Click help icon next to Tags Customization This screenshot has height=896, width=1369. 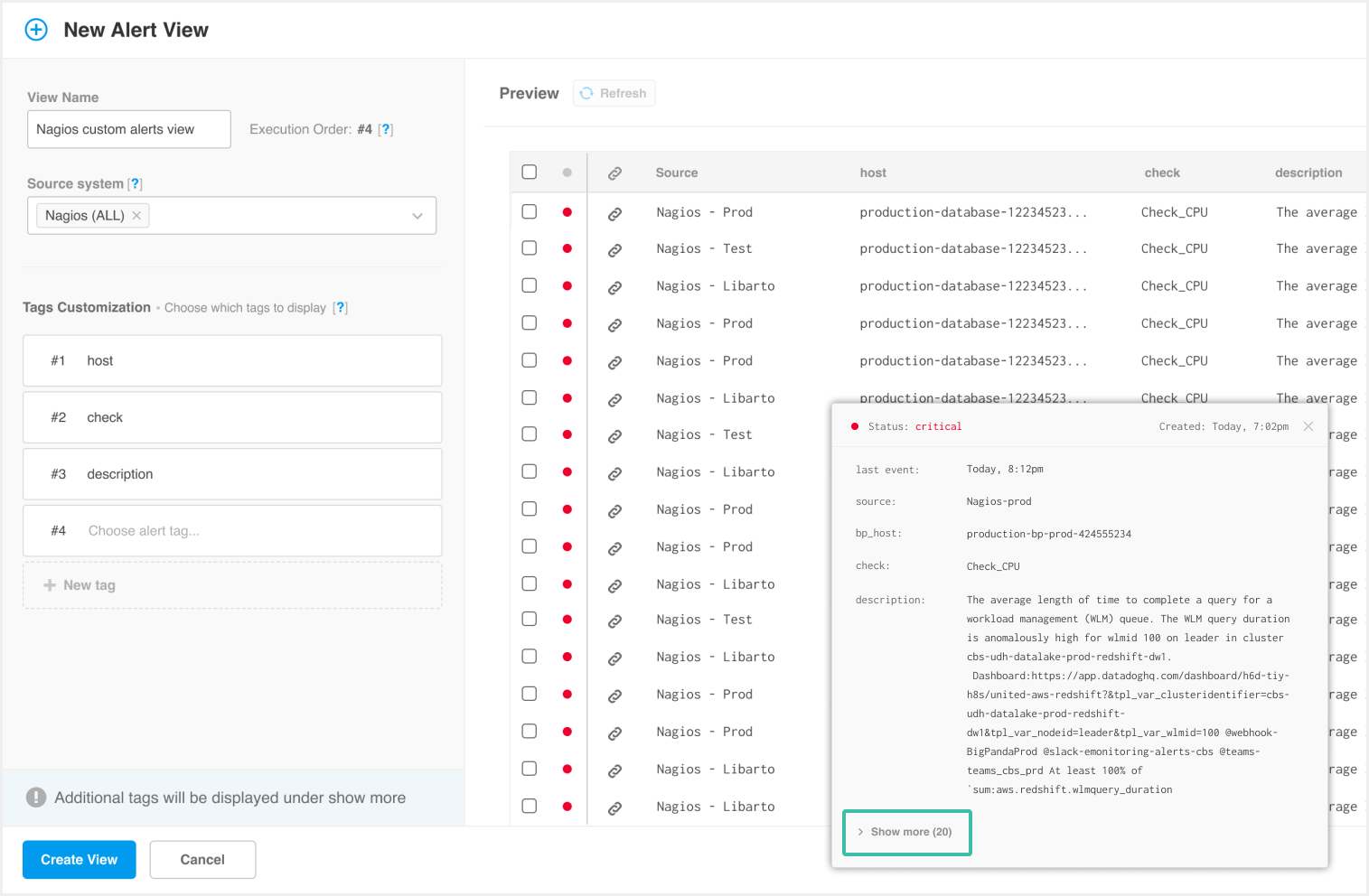(x=340, y=307)
